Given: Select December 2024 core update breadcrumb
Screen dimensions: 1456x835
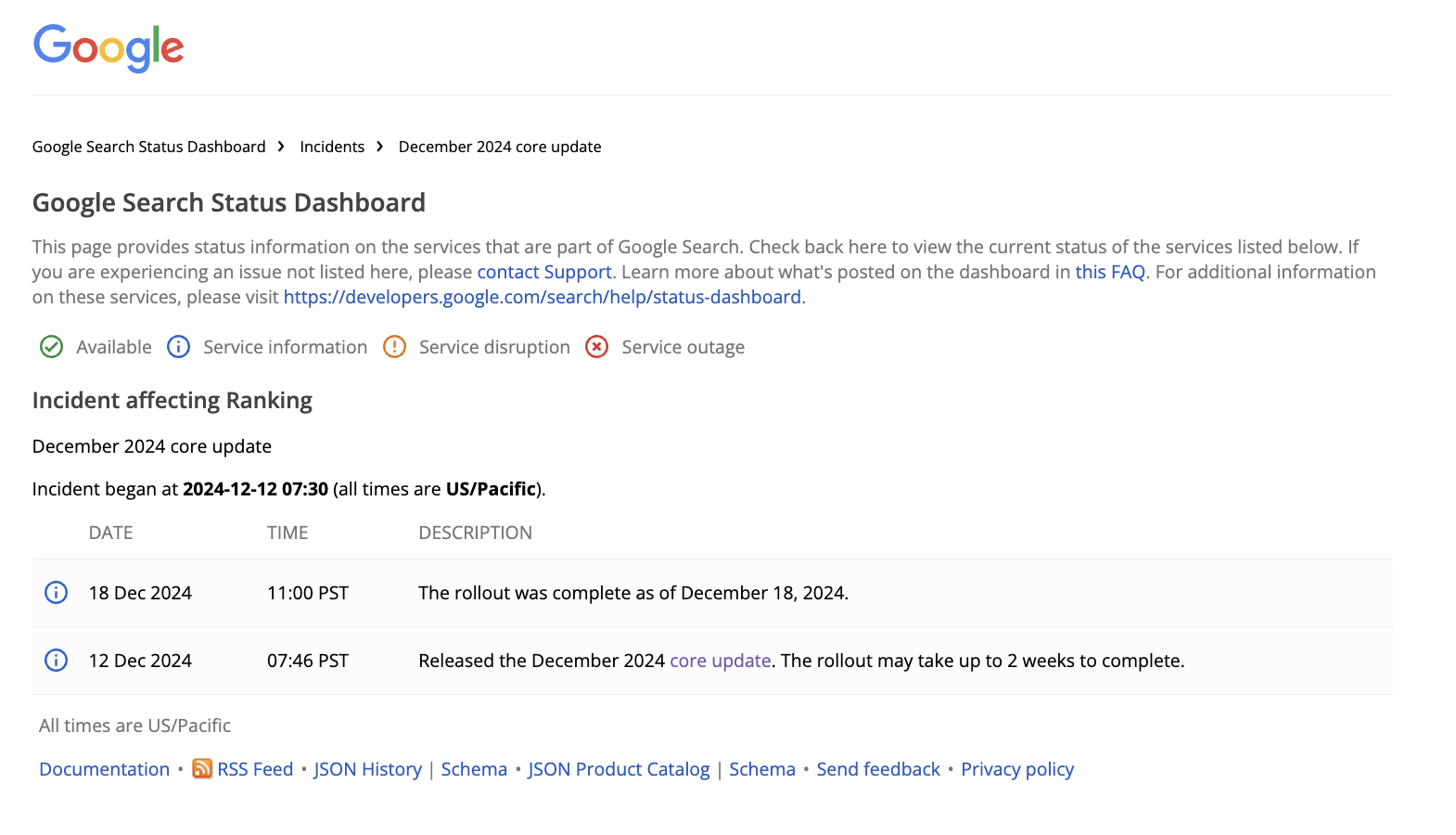Looking at the screenshot, I should coord(499,147).
